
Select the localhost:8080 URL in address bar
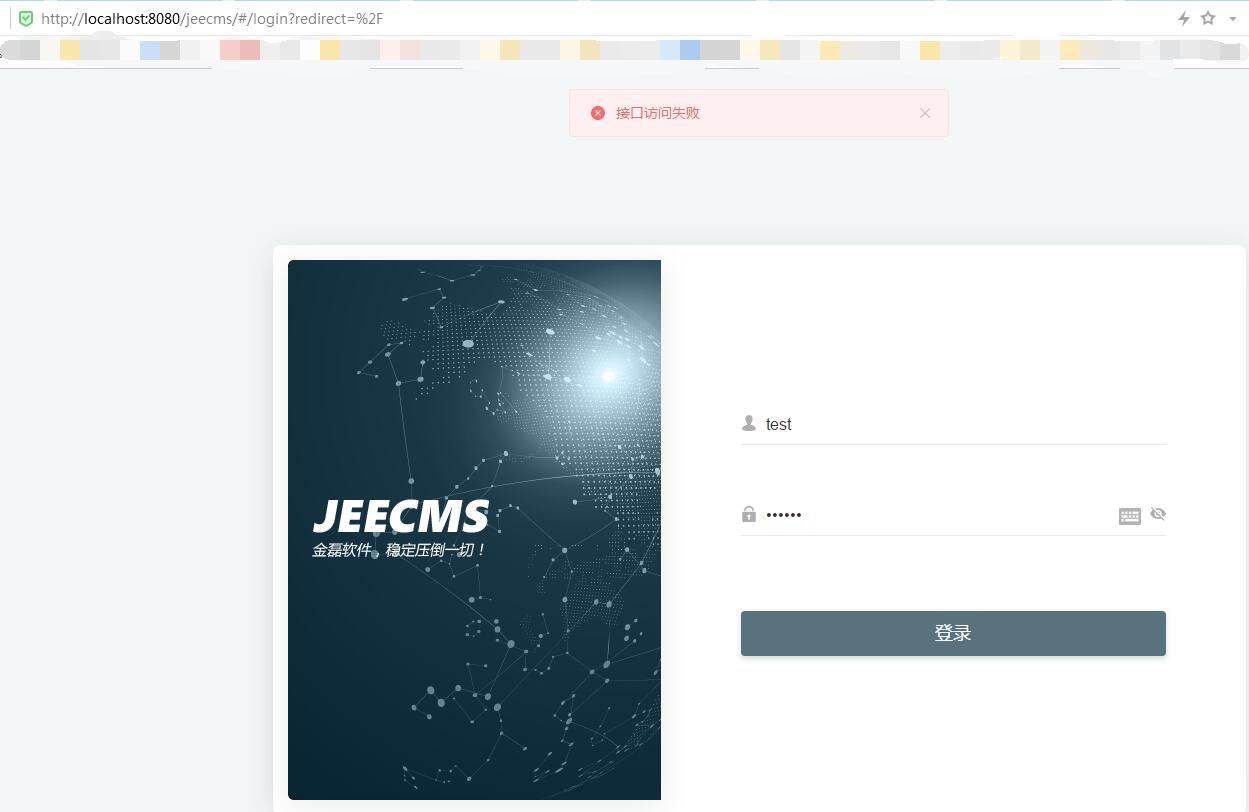tap(211, 19)
